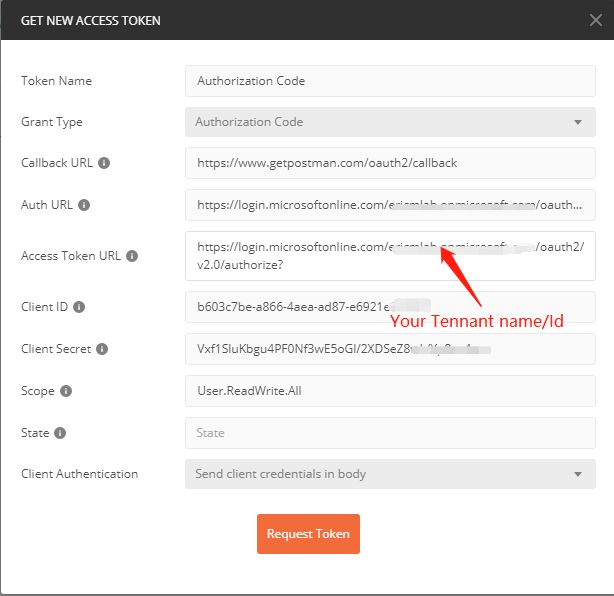Click the info icon next to Client Secret
The width and height of the screenshot is (614, 596).
(102, 349)
